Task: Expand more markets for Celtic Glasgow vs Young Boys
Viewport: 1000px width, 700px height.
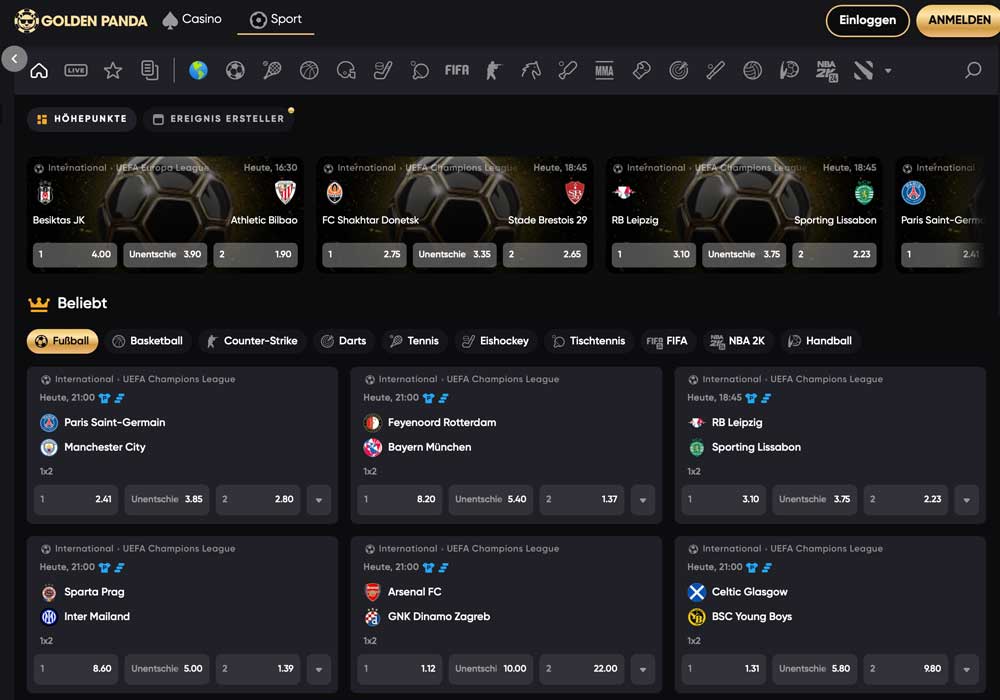Action: 967,669
